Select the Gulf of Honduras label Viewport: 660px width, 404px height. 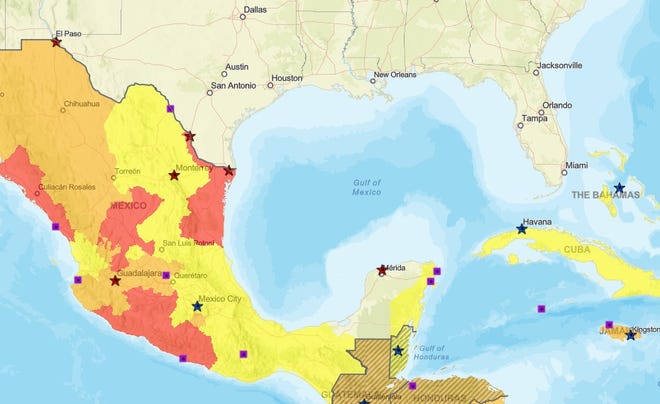click(431, 353)
